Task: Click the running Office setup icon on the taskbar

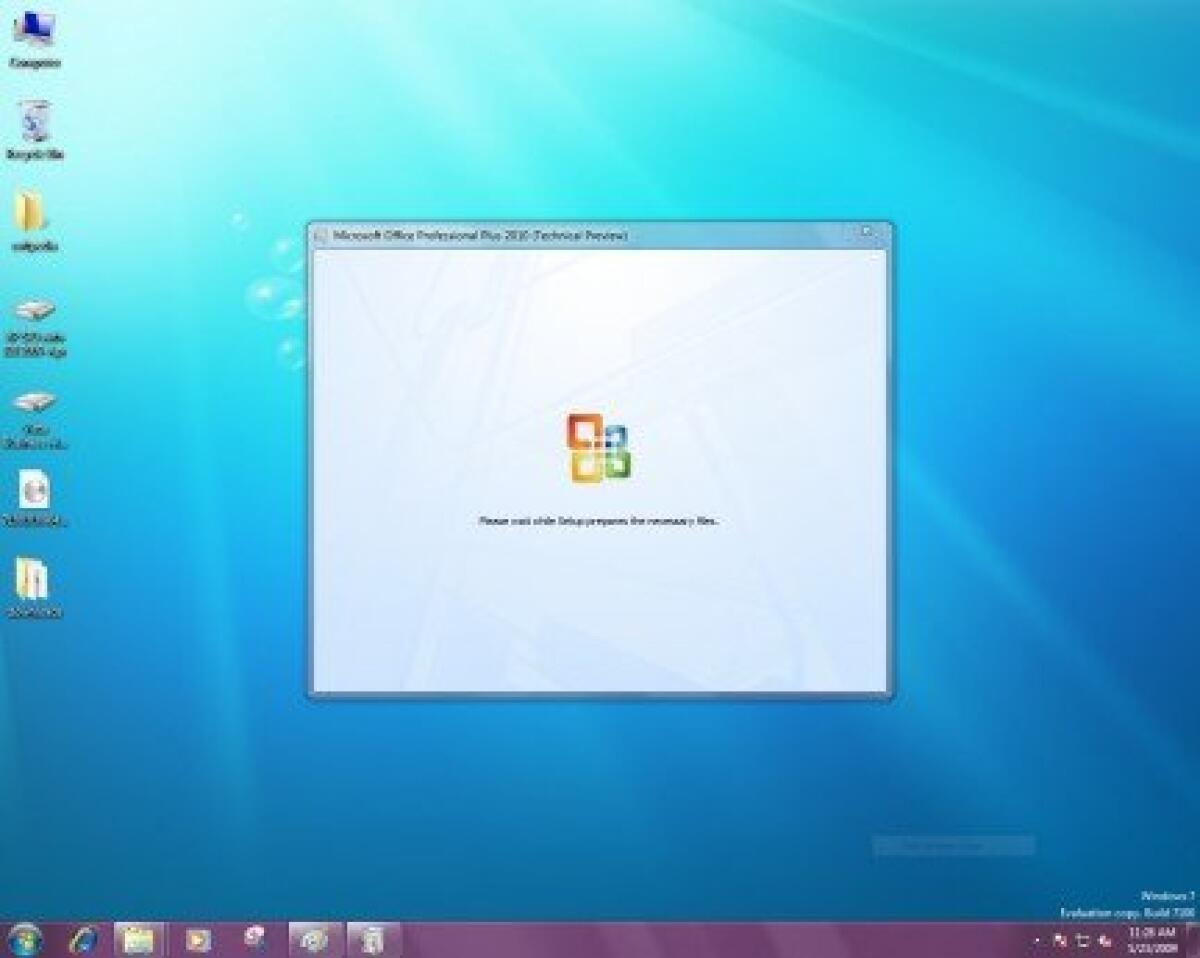Action: [x=370, y=938]
